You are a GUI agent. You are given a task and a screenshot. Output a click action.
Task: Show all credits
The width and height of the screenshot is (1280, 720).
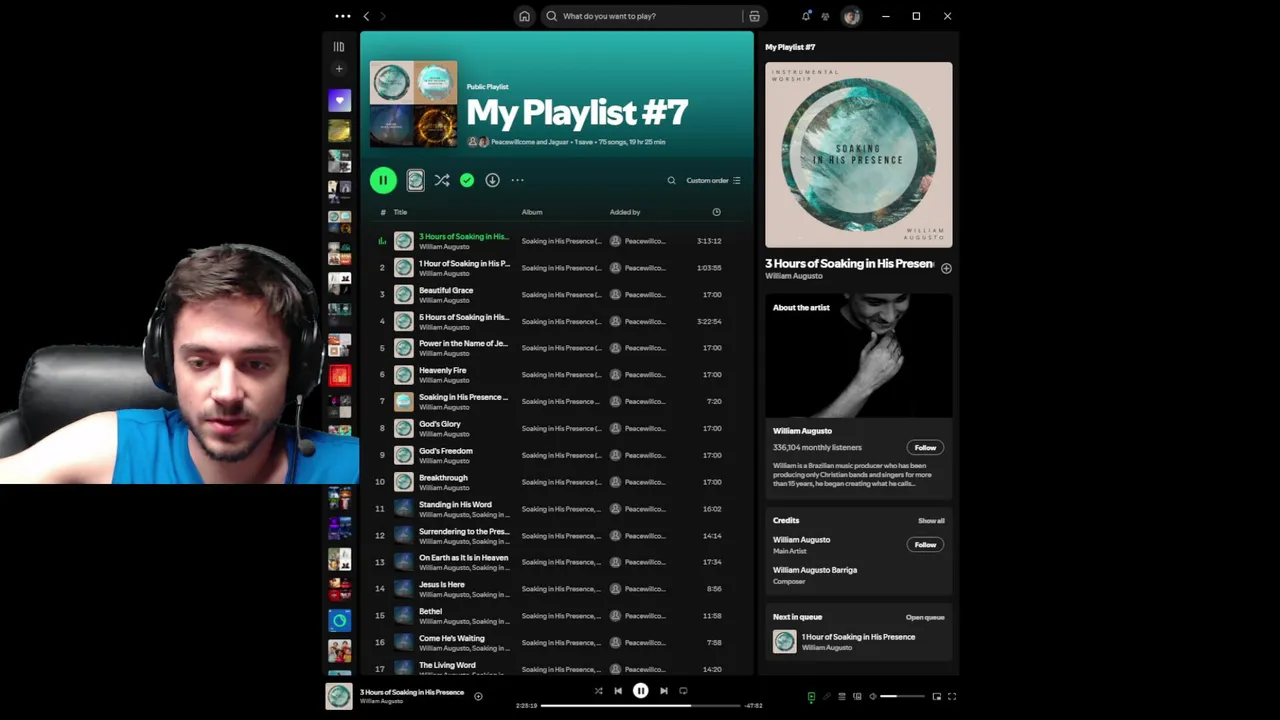[931, 521]
